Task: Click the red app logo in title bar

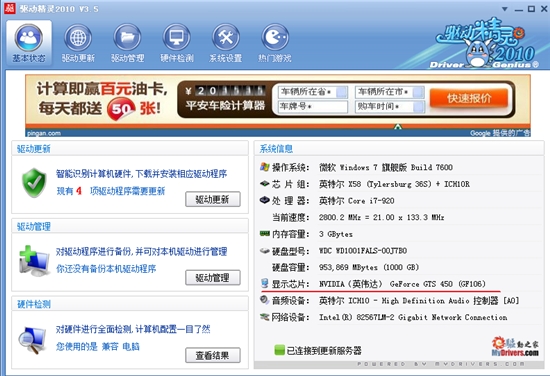Action: (9, 8)
